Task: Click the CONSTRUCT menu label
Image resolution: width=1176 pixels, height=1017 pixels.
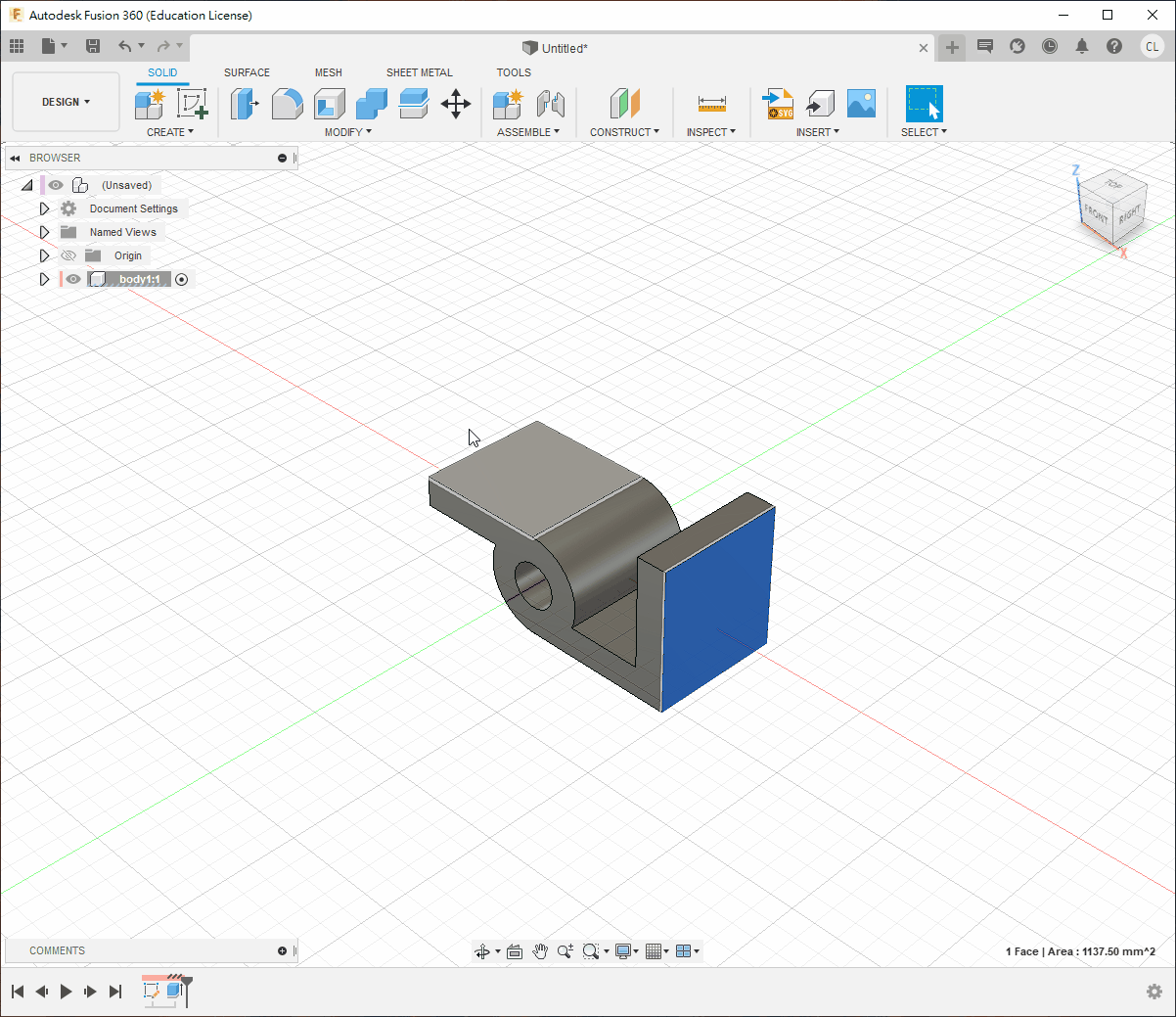Action: (x=624, y=132)
